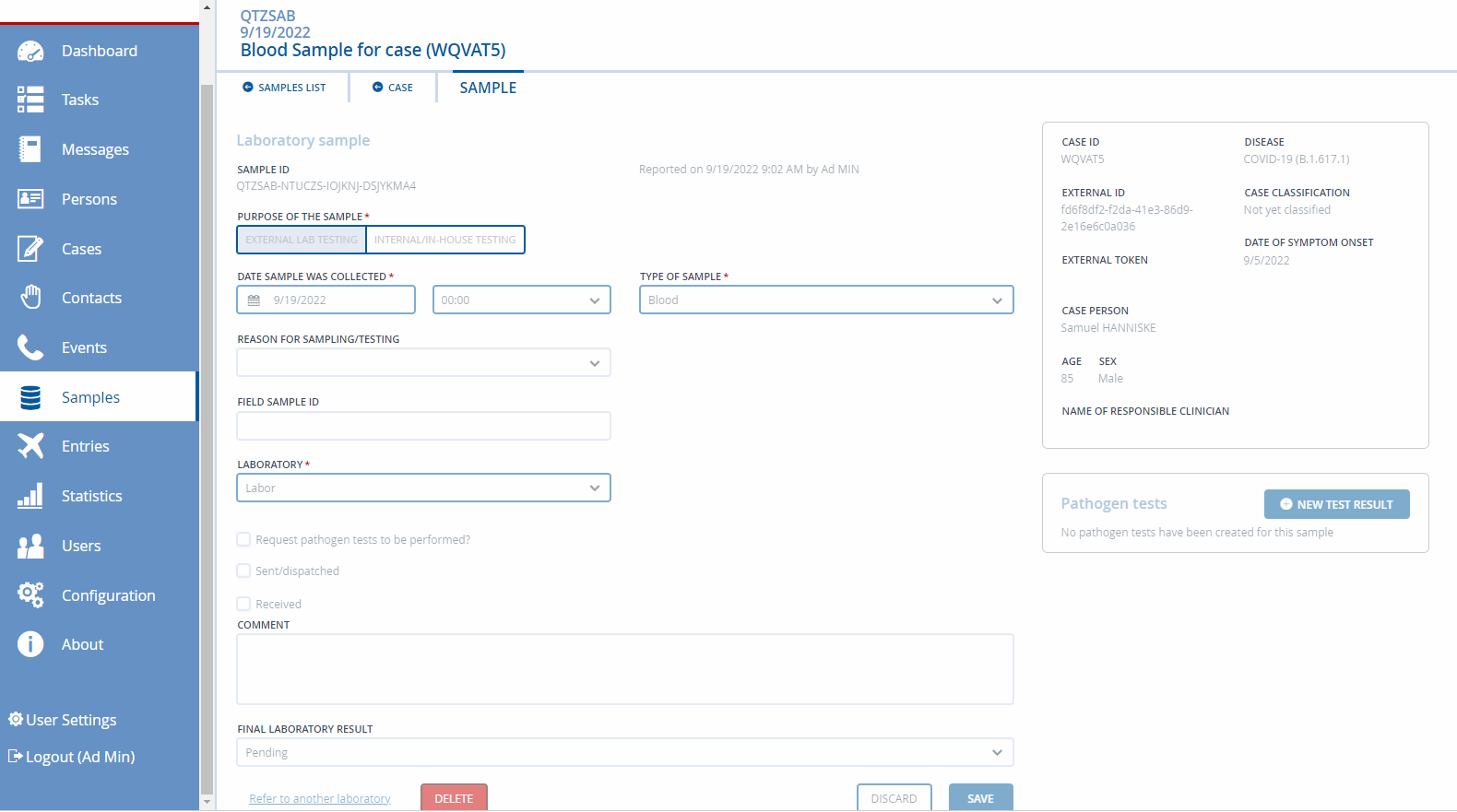Click the Configuration gears icon
This screenshot has width=1457, height=812.
pos(30,595)
